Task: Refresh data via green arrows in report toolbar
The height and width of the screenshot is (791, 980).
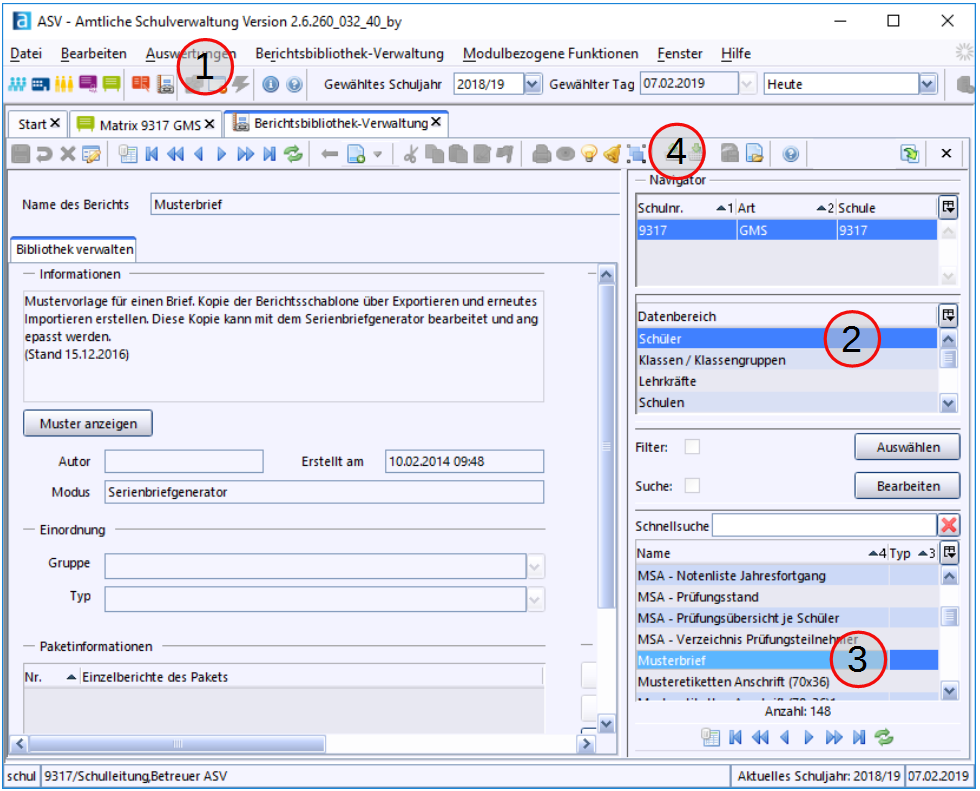Action: (293, 154)
